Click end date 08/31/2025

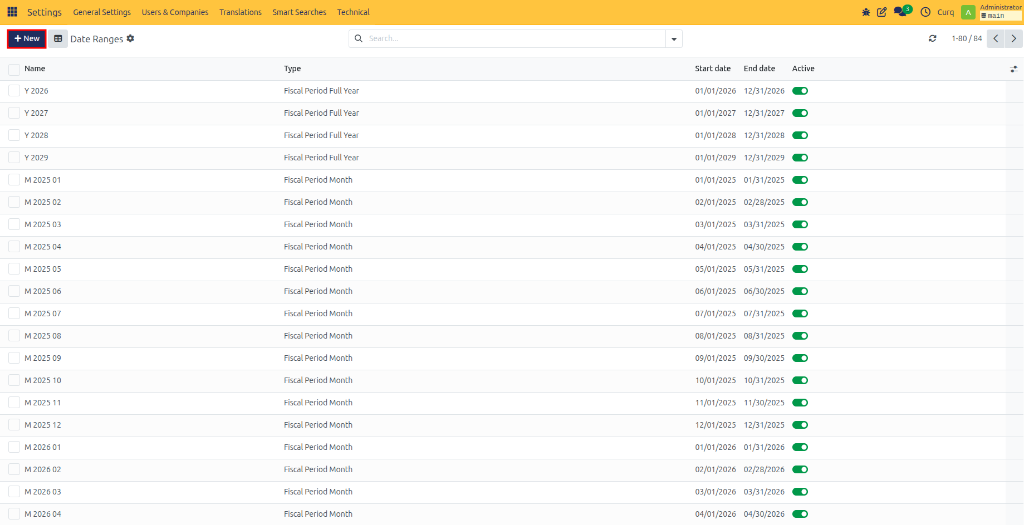pos(764,336)
